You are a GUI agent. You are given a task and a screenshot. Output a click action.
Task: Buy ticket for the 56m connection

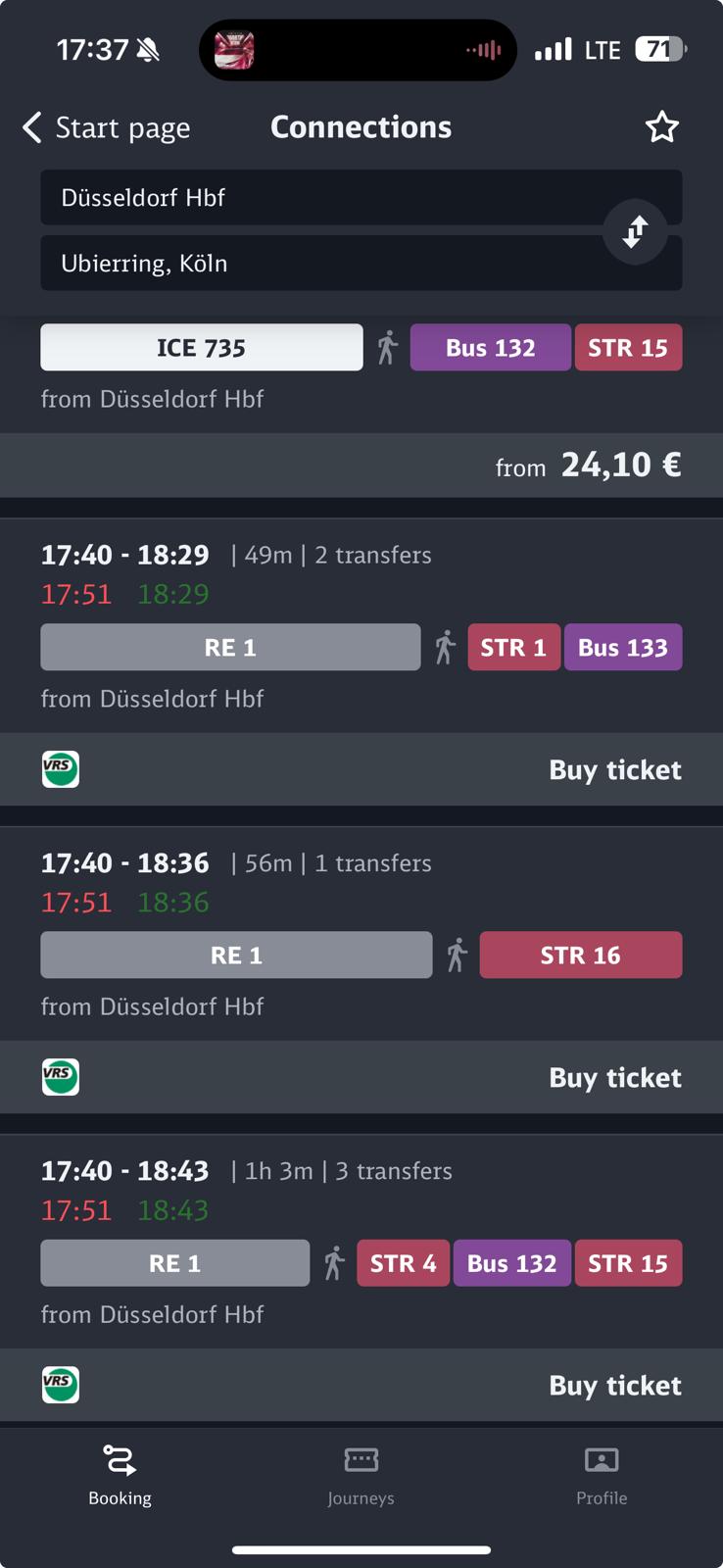[614, 1078]
